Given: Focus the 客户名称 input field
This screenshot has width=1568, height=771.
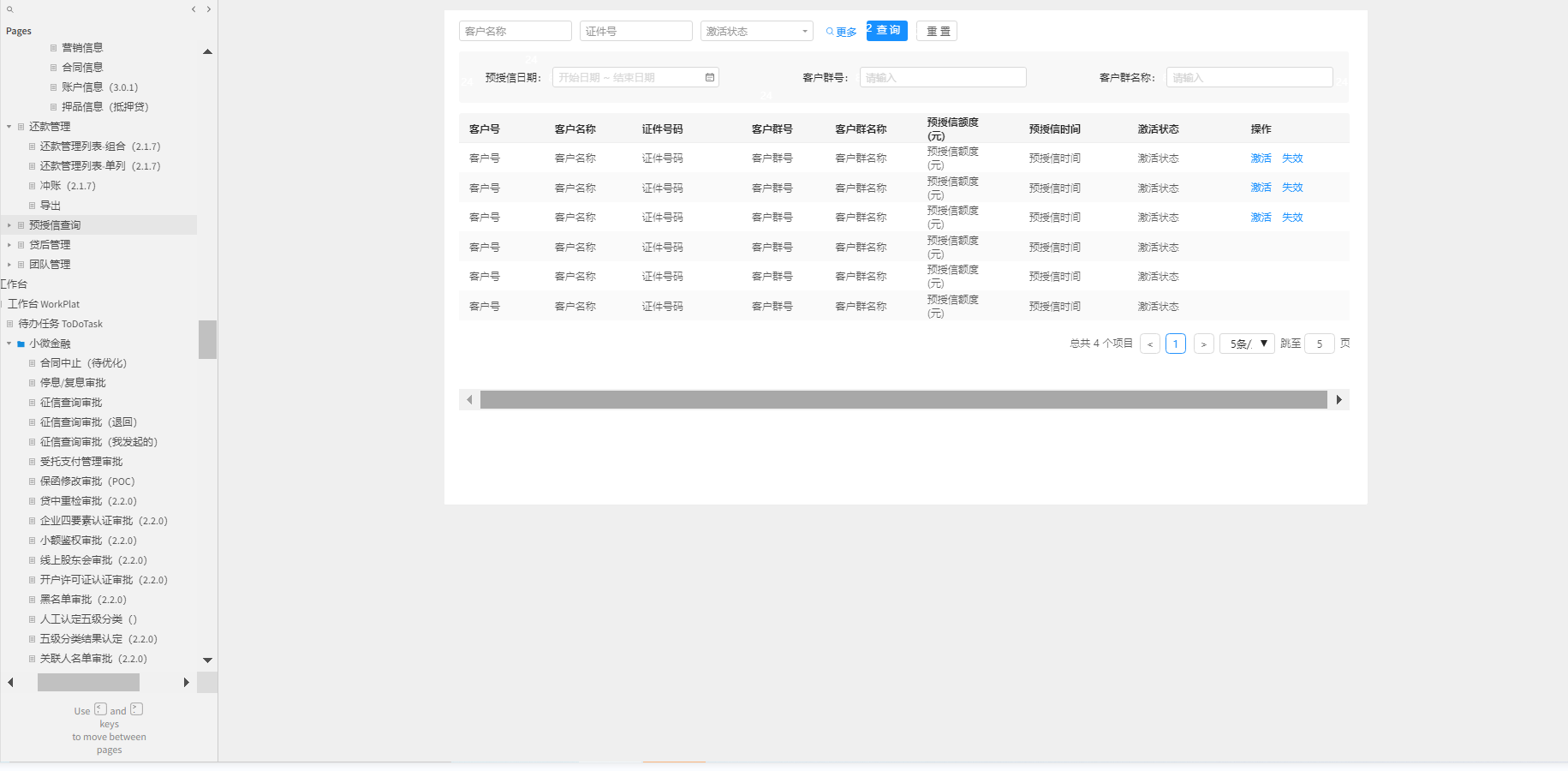Looking at the screenshot, I should click(x=516, y=31).
